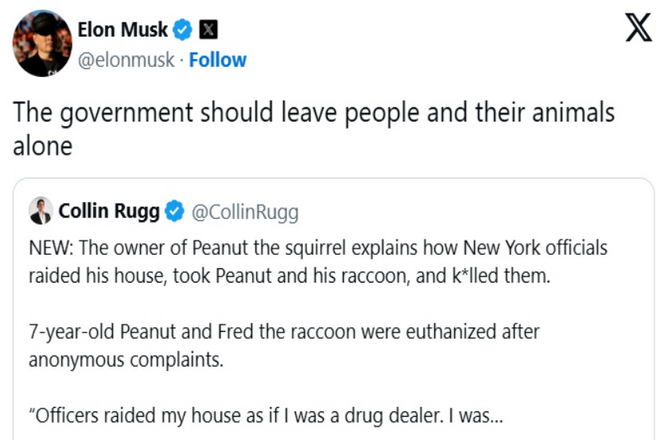The width and height of the screenshot is (660, 440).
Task: Click the Collin Rugg display name
Action: pyautogui.click(x=109, y=211)
